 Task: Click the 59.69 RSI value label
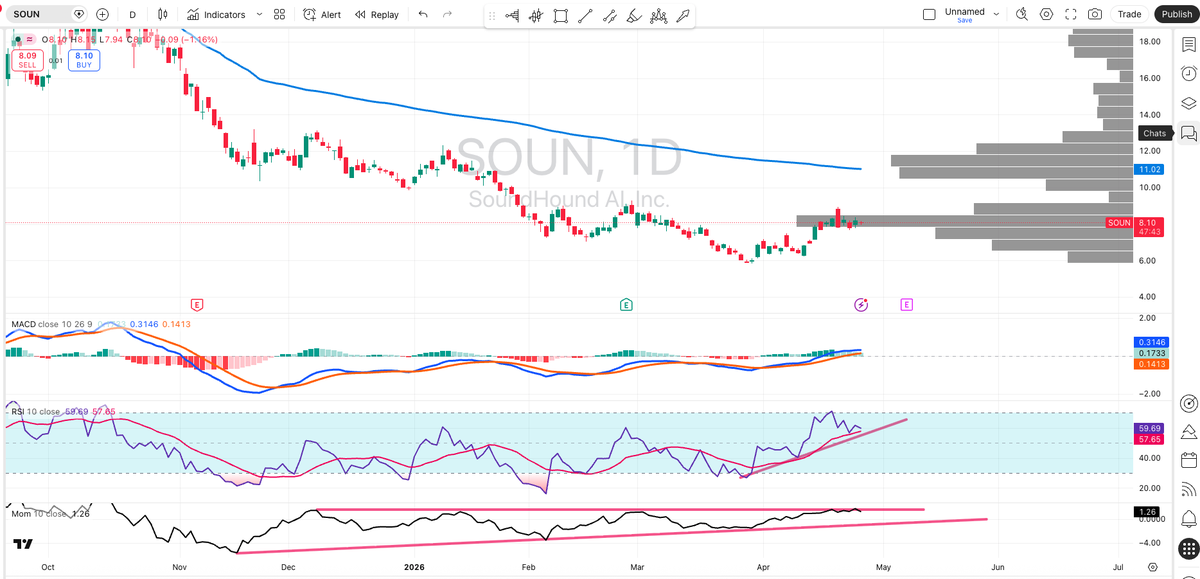coord(1148,428)
